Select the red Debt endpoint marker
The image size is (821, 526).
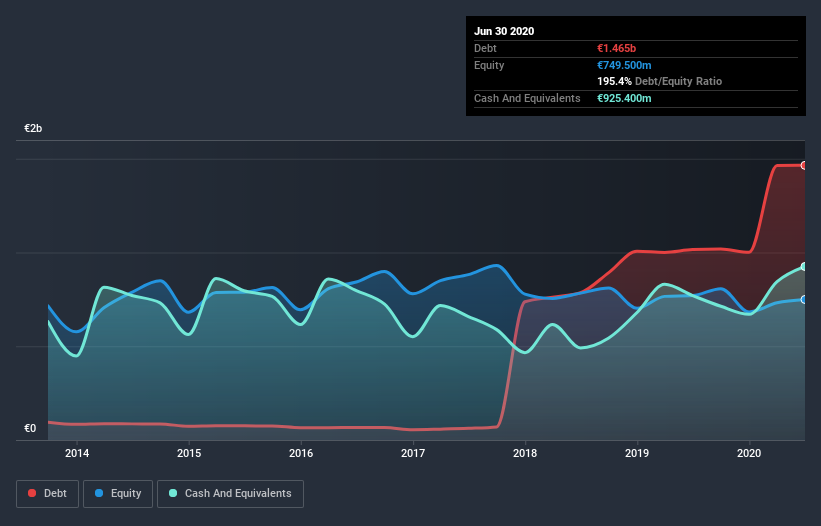tap(804, 165)
